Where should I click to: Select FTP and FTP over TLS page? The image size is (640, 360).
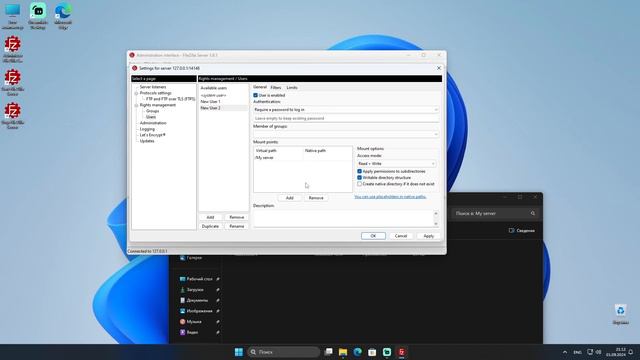coord(171,99)
